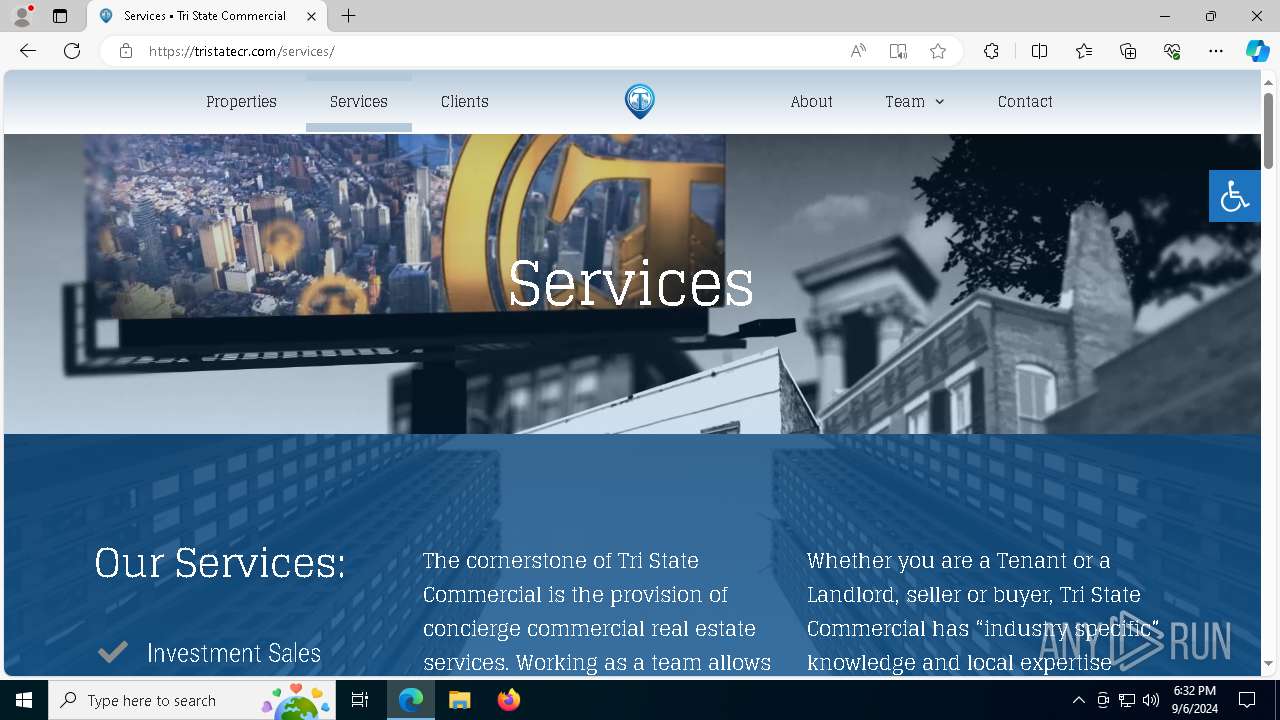Go back to the previous page

28,51
